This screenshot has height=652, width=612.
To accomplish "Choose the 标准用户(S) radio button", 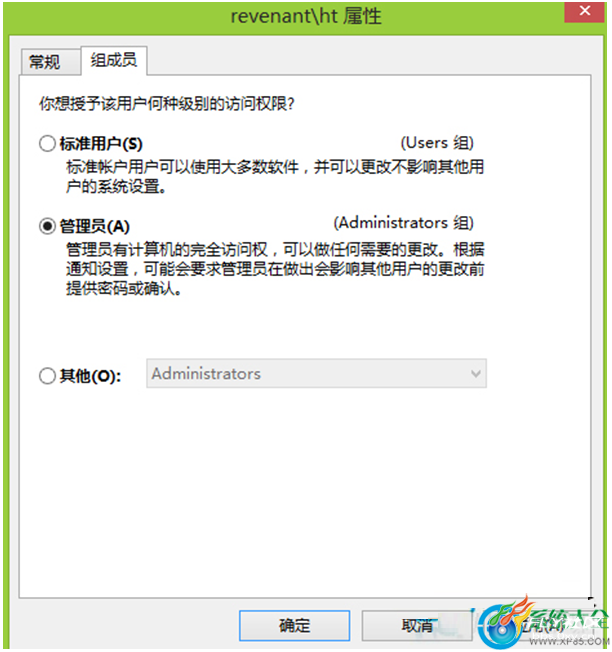I will tap(47, 144).
